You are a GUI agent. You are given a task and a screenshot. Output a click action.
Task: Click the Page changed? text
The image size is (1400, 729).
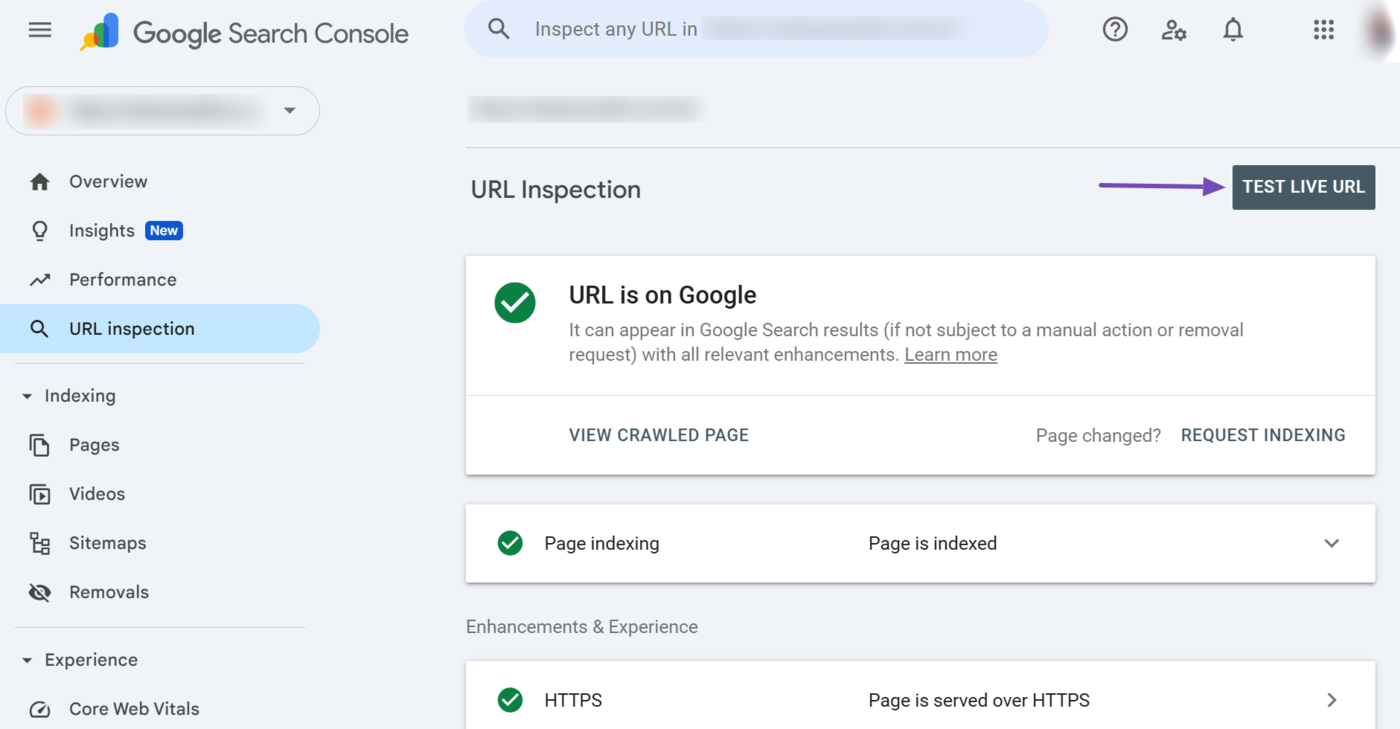pos(1098,435)
